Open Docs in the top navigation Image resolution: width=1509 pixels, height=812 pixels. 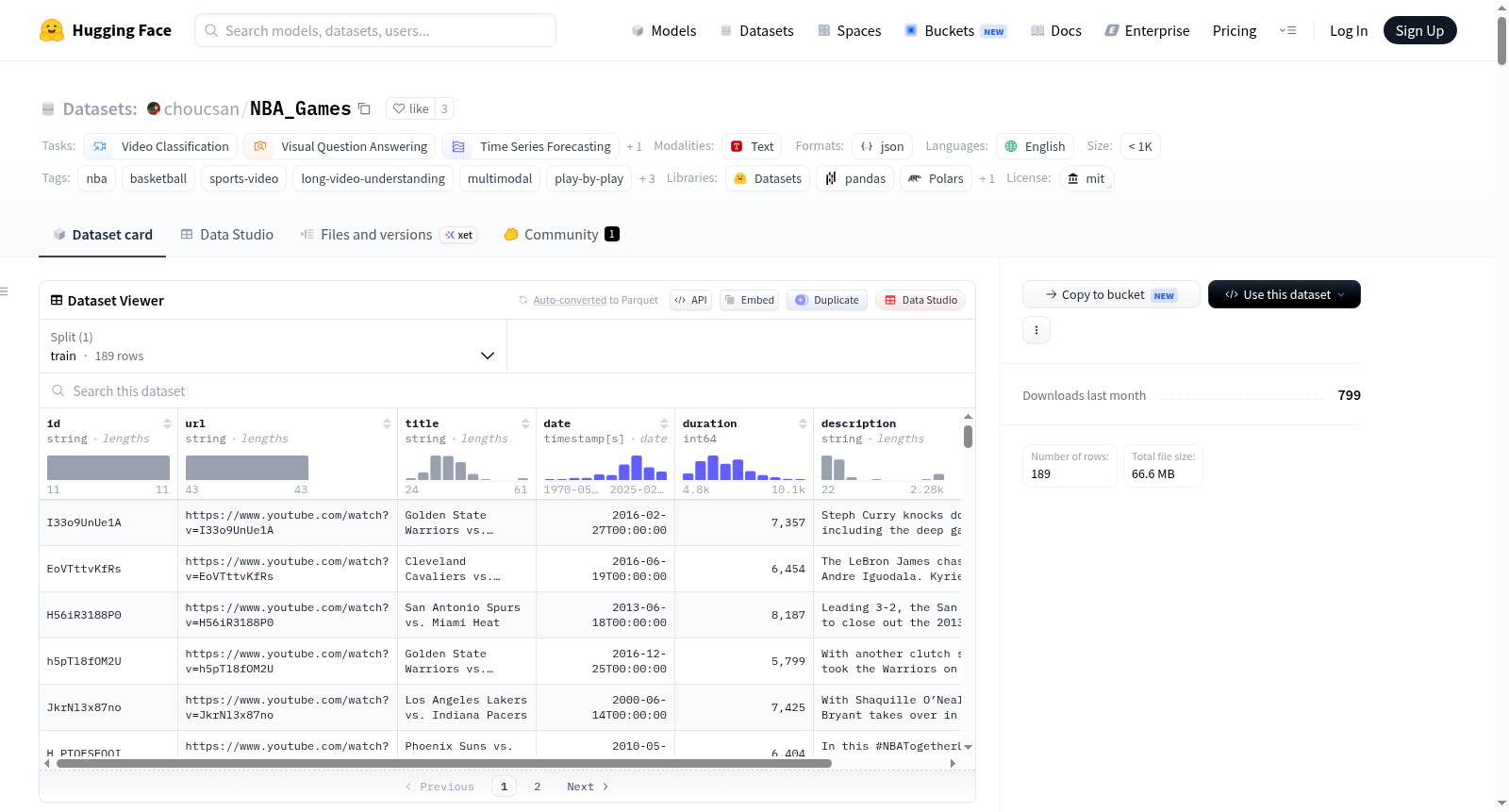1056,30
